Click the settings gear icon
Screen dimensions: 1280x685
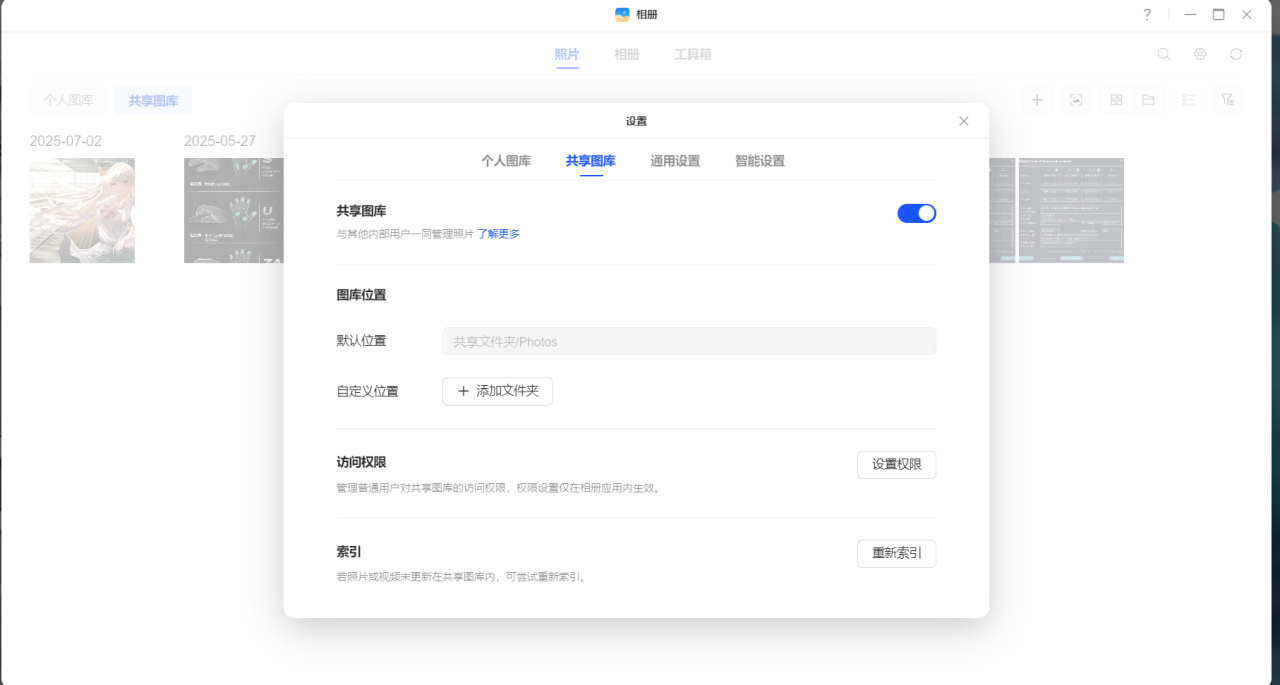pos(1200,54)
